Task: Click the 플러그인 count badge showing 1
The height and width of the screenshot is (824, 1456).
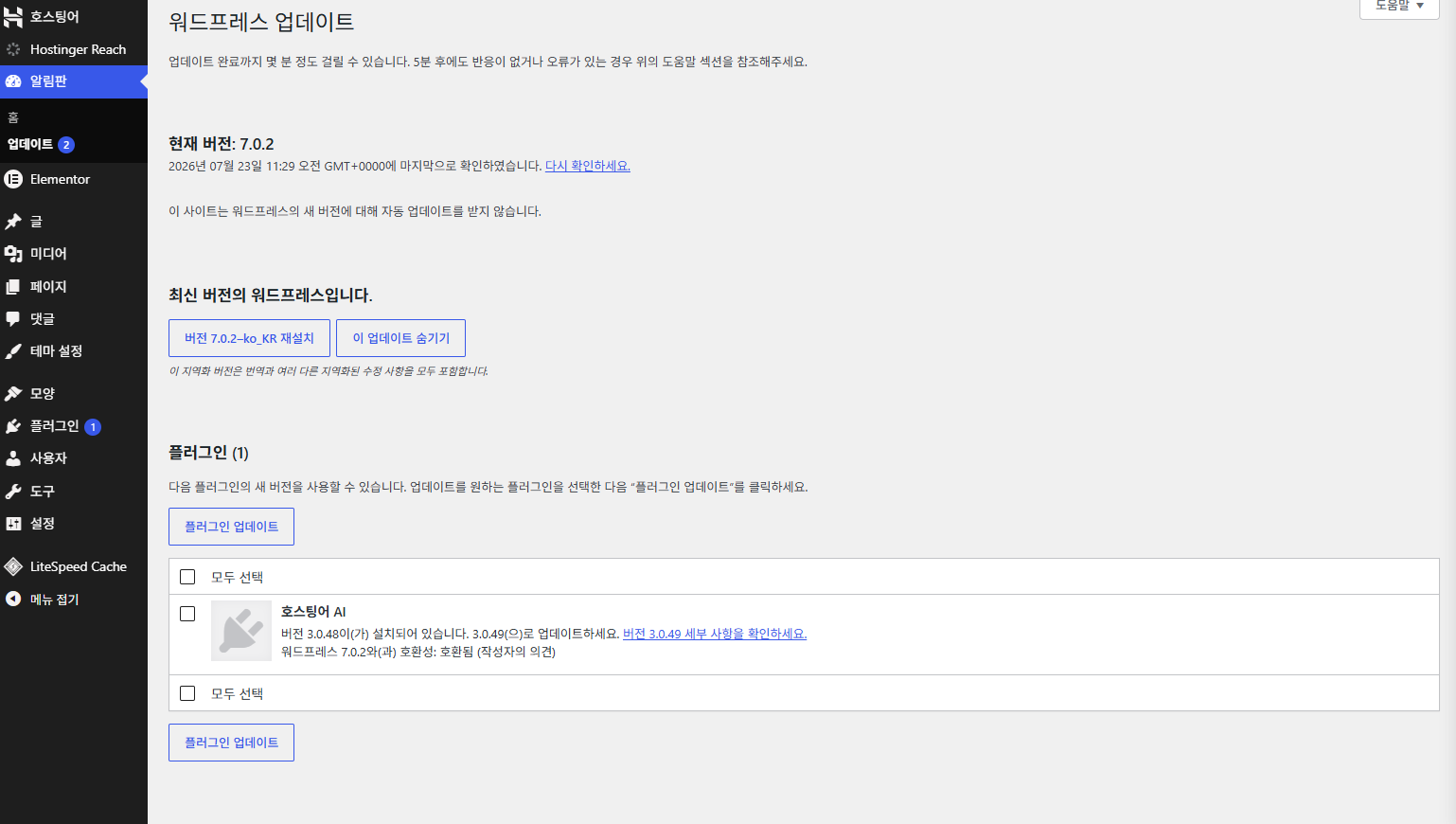Action: click(x=93, y=427)
